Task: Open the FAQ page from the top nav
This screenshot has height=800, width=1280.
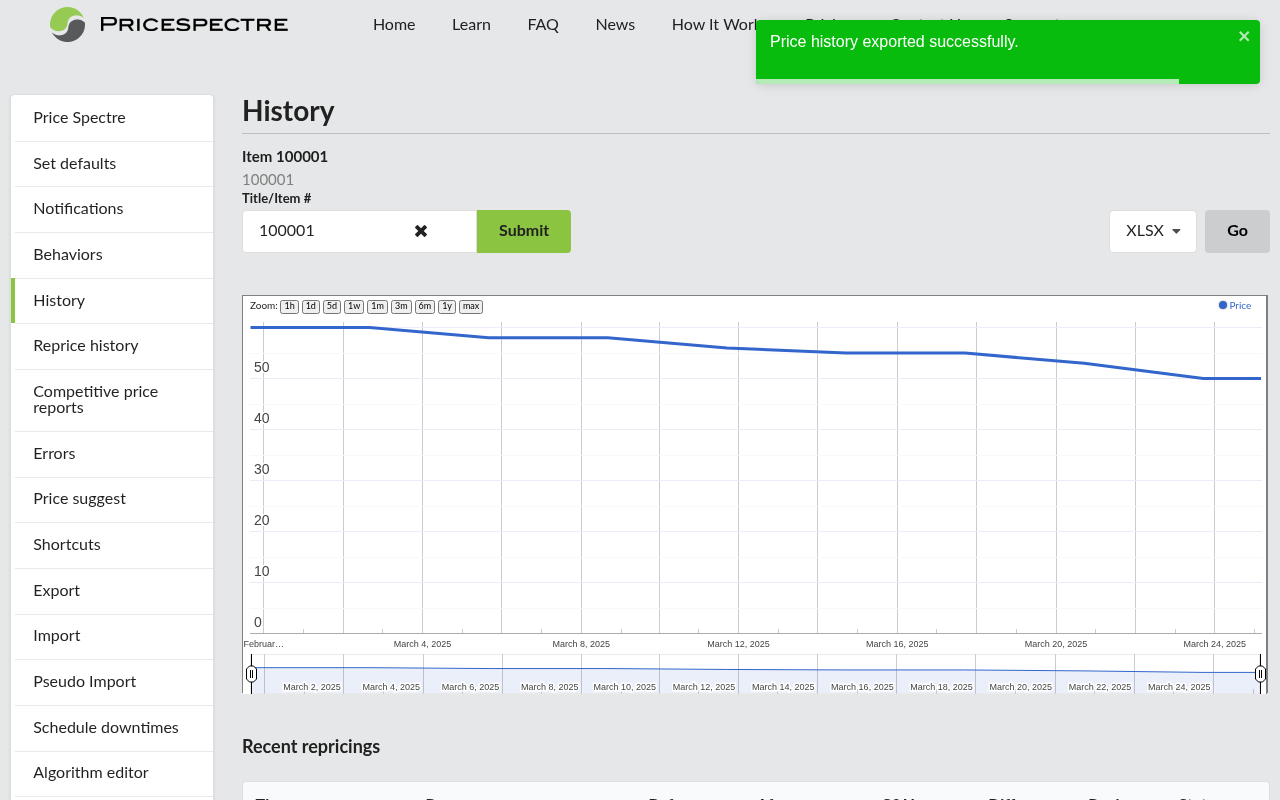Action: coord(543,24)
